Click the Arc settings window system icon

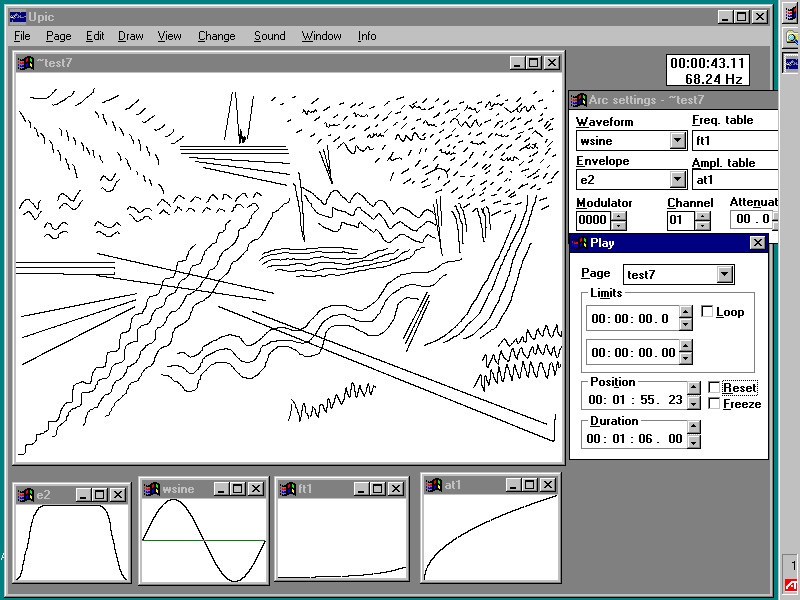click(x=579, y=100)
